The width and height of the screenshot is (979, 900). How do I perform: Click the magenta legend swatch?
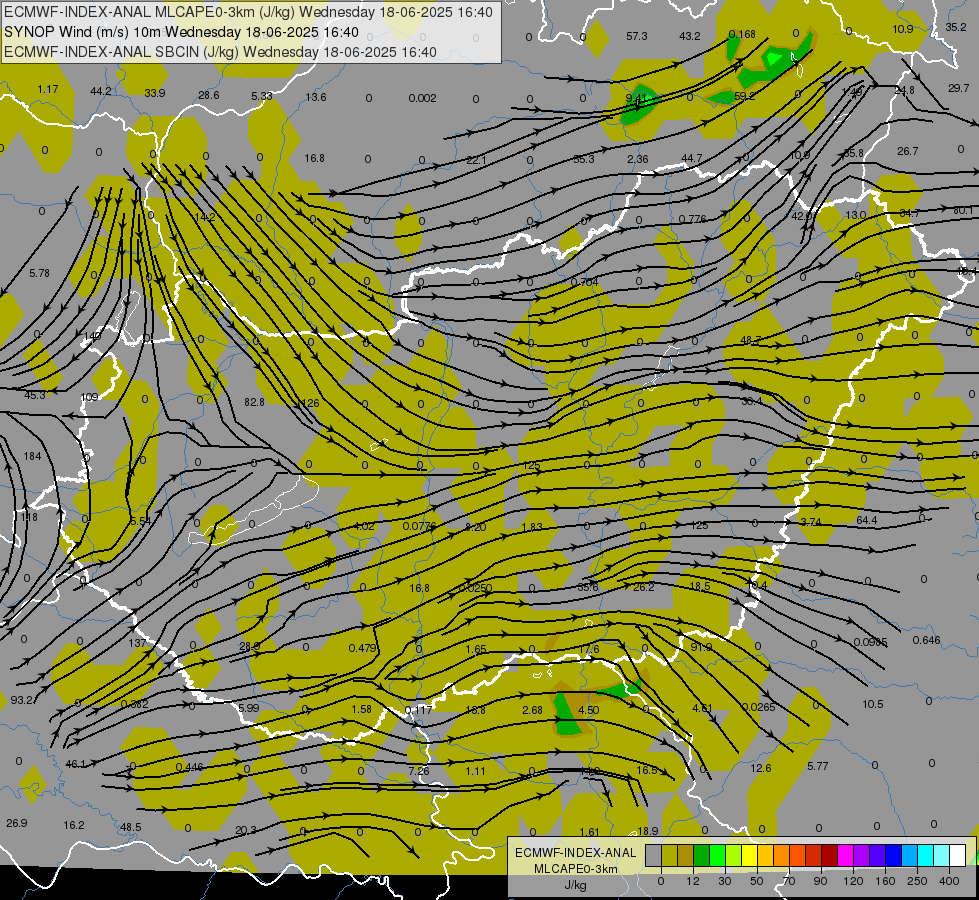[x=845, y=855]
